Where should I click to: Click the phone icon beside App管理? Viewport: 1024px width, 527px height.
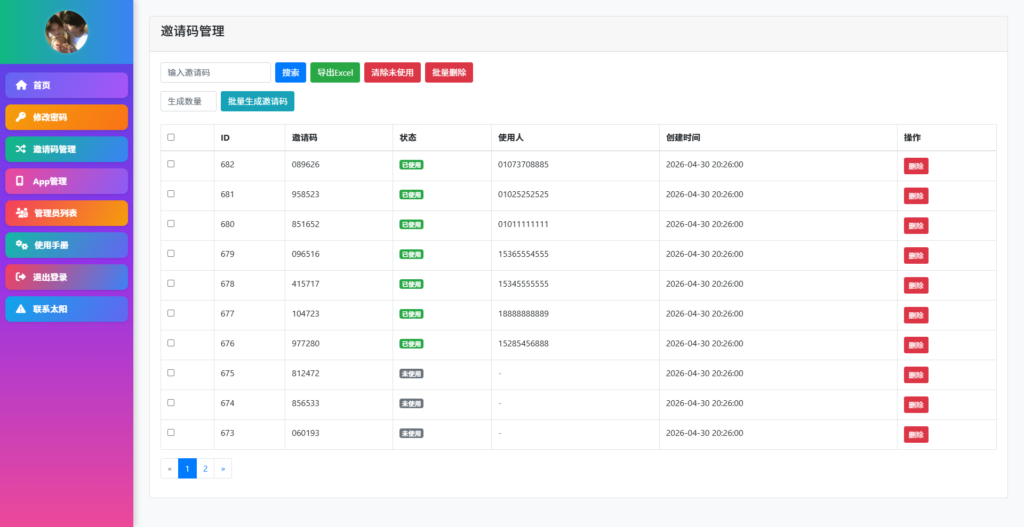point(20,181)
